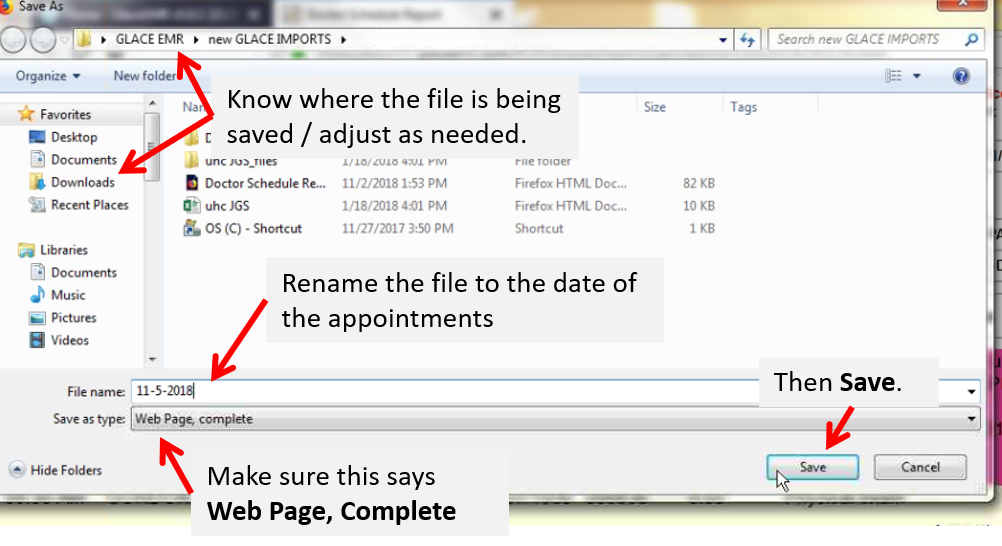Image resolution: width=1002 pixels, height=546 pixels.
Task: Open the Organize dropdown menu
Action: tap(48, 76)
